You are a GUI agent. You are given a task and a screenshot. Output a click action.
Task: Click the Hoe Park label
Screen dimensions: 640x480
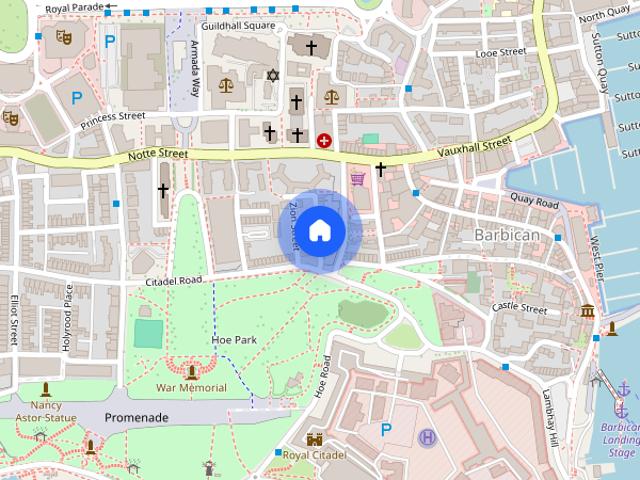click(234, 340)
